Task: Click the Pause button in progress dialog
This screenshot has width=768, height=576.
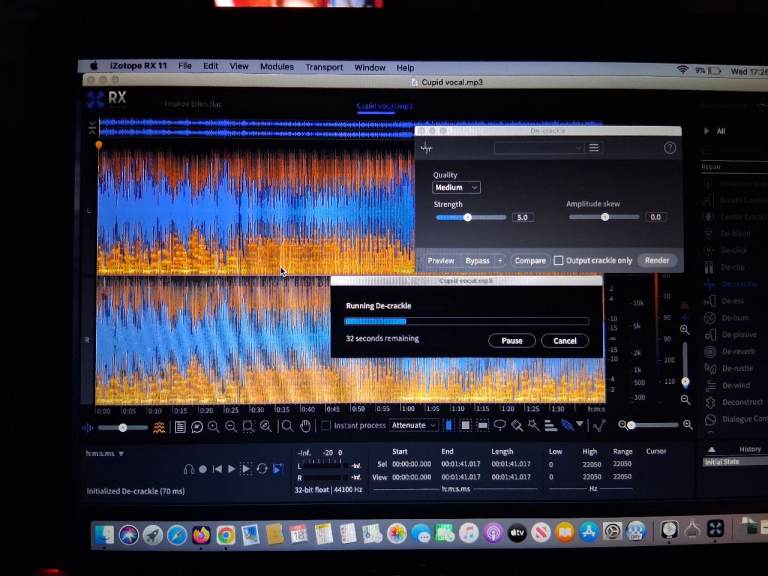Action: tap(511, 341)
